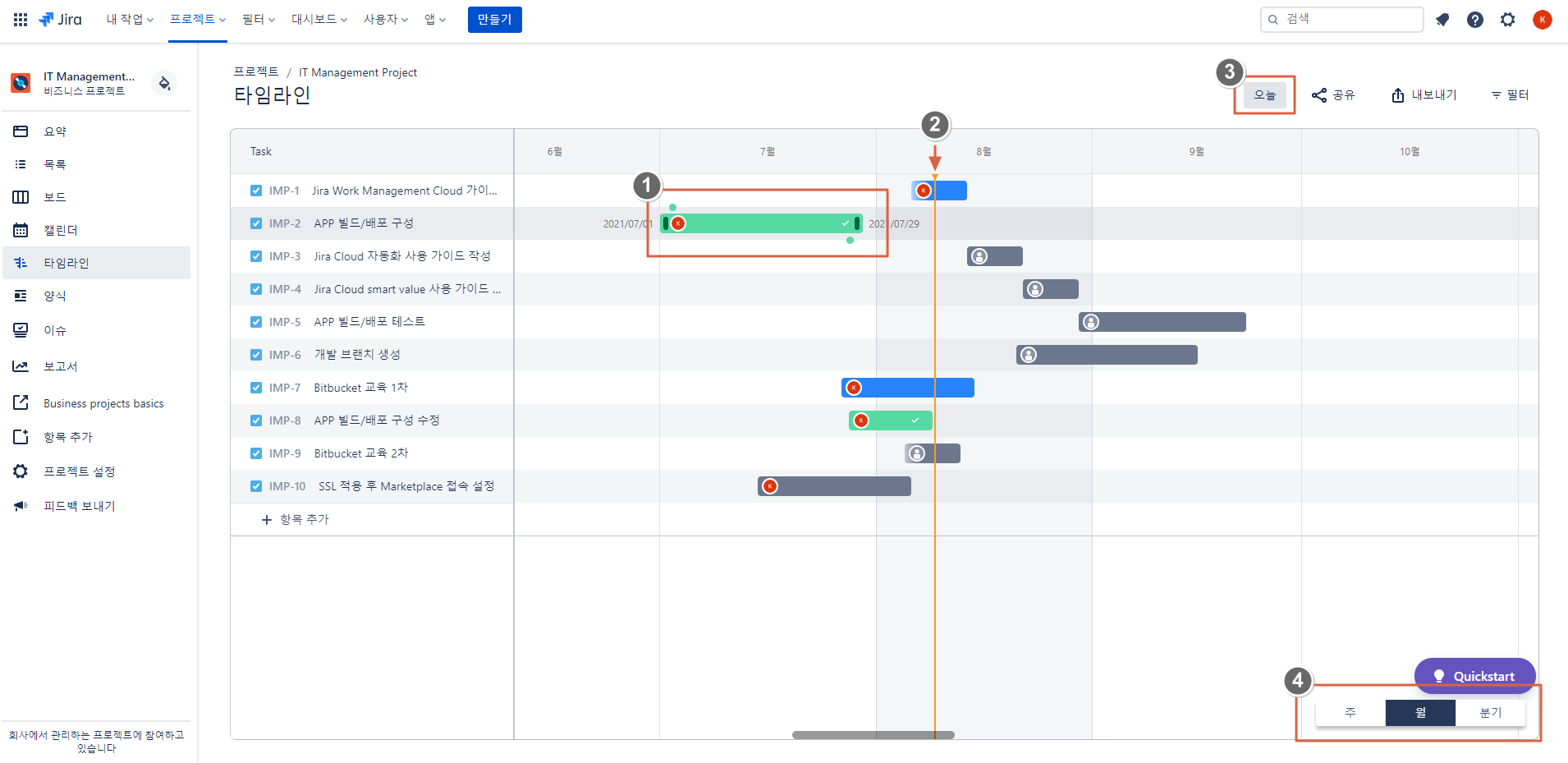Click the plus icon beside 항목 추가 row

pos(267,520)
